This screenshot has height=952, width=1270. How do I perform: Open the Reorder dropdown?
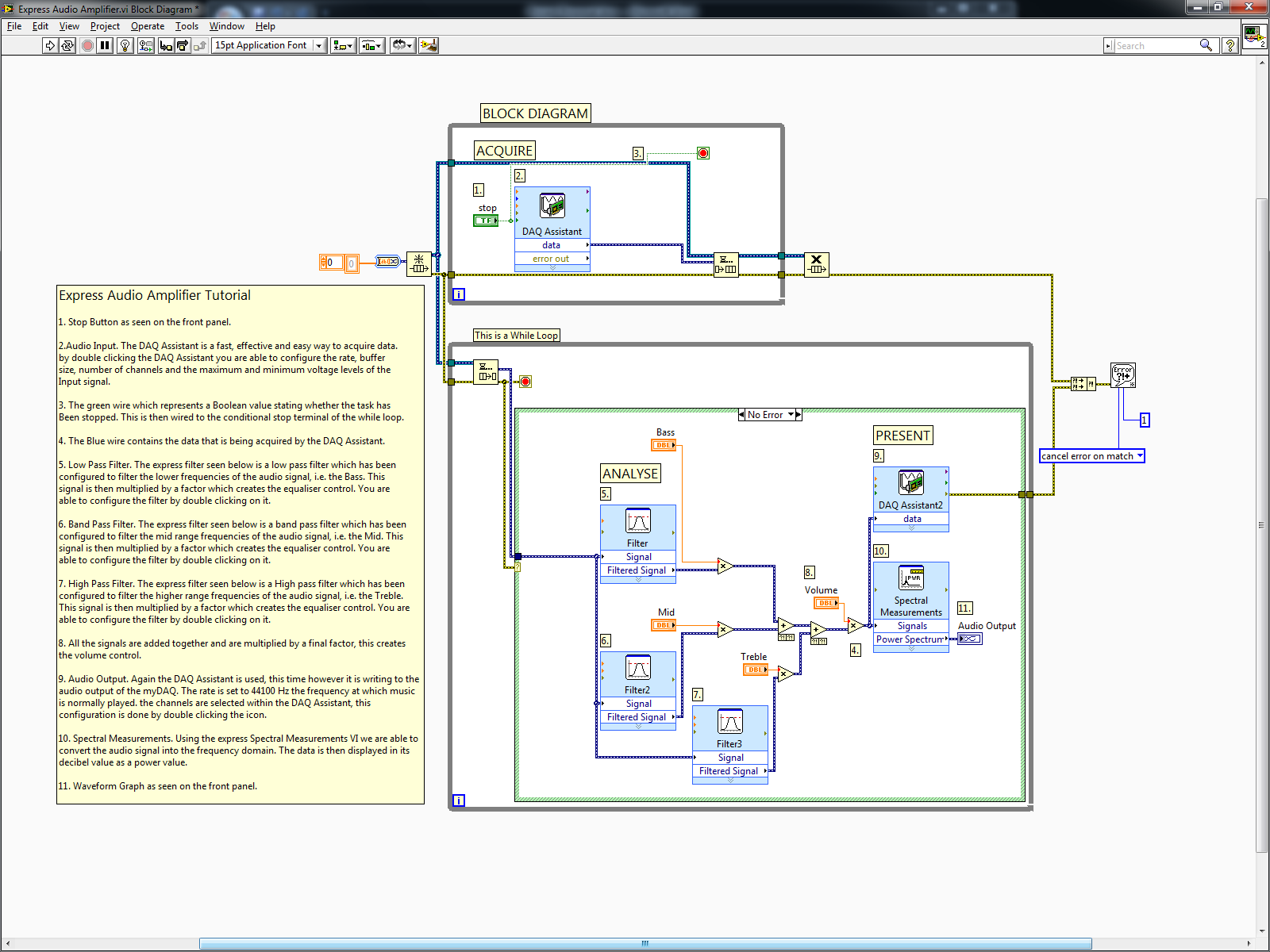click(x=402, y=45)
